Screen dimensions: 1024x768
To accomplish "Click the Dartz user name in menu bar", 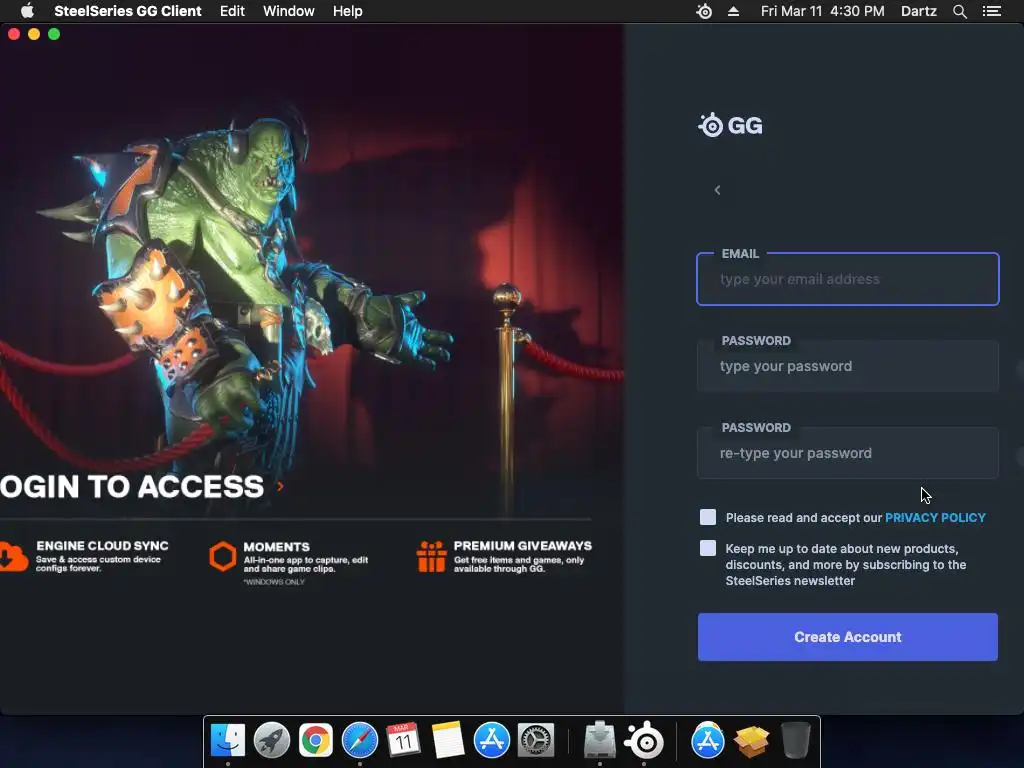I will click(x=918, y=11).
